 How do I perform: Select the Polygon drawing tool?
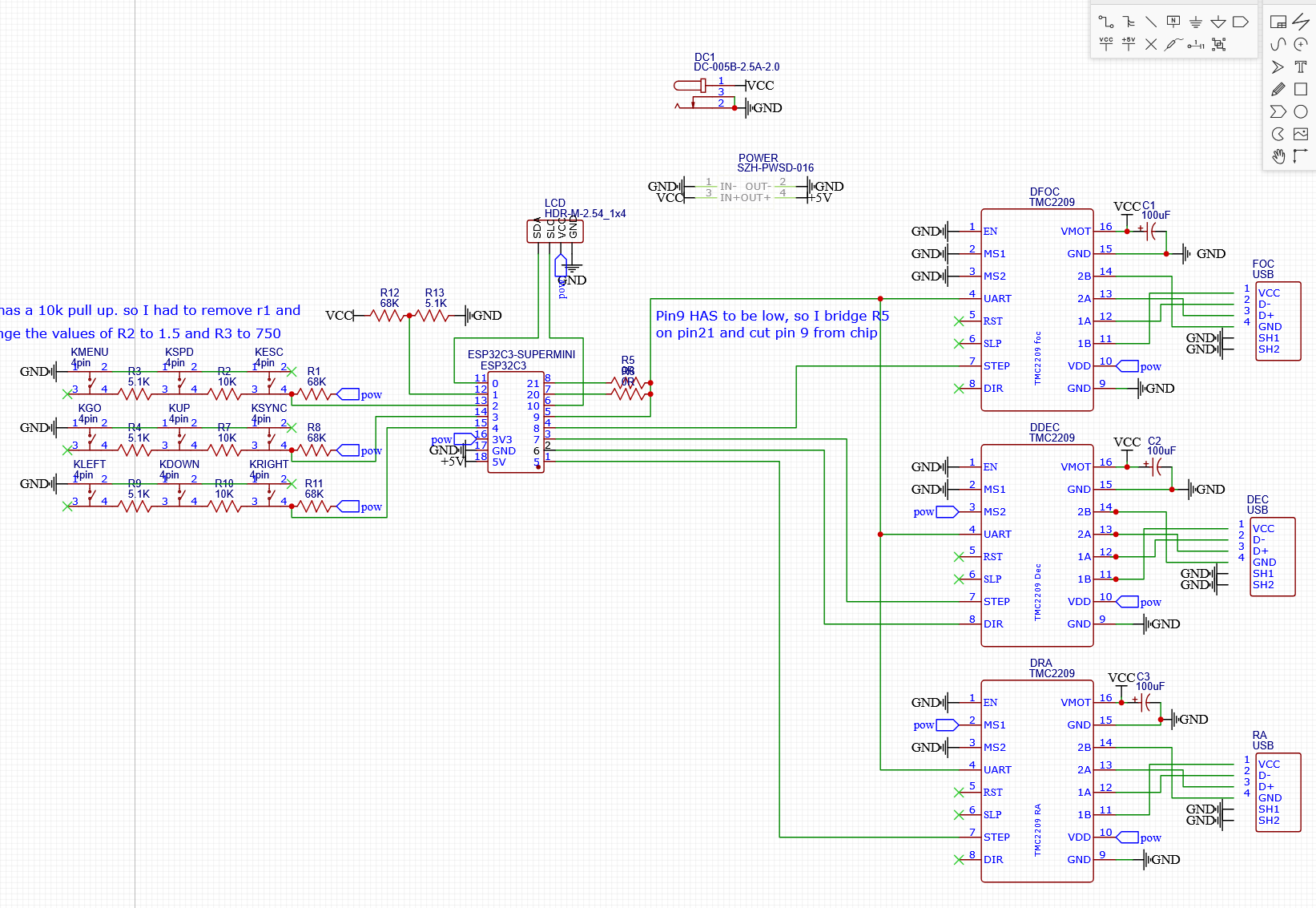(x=1278, y=111)
